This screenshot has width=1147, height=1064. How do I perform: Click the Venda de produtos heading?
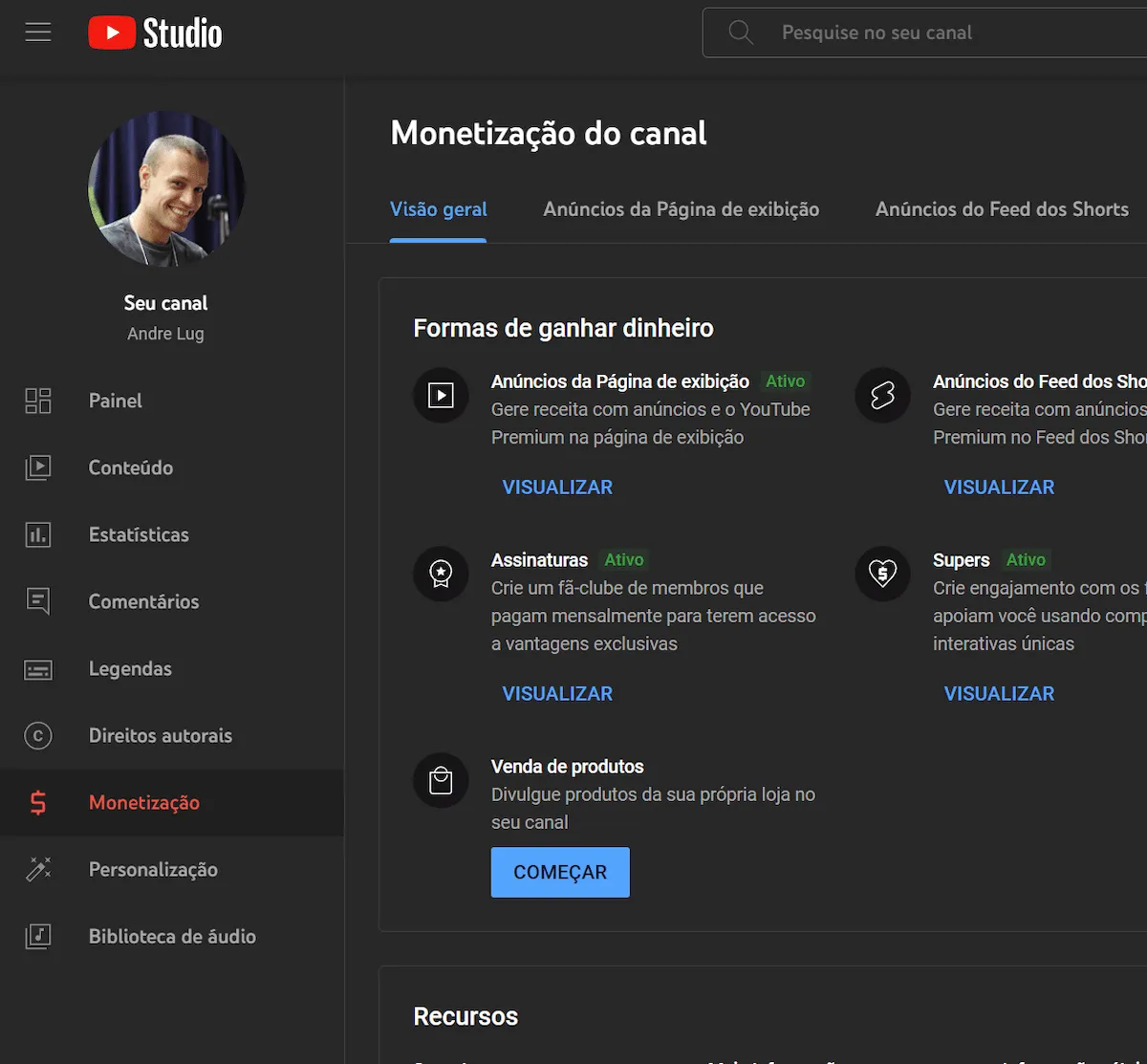[x=567, y=767]
